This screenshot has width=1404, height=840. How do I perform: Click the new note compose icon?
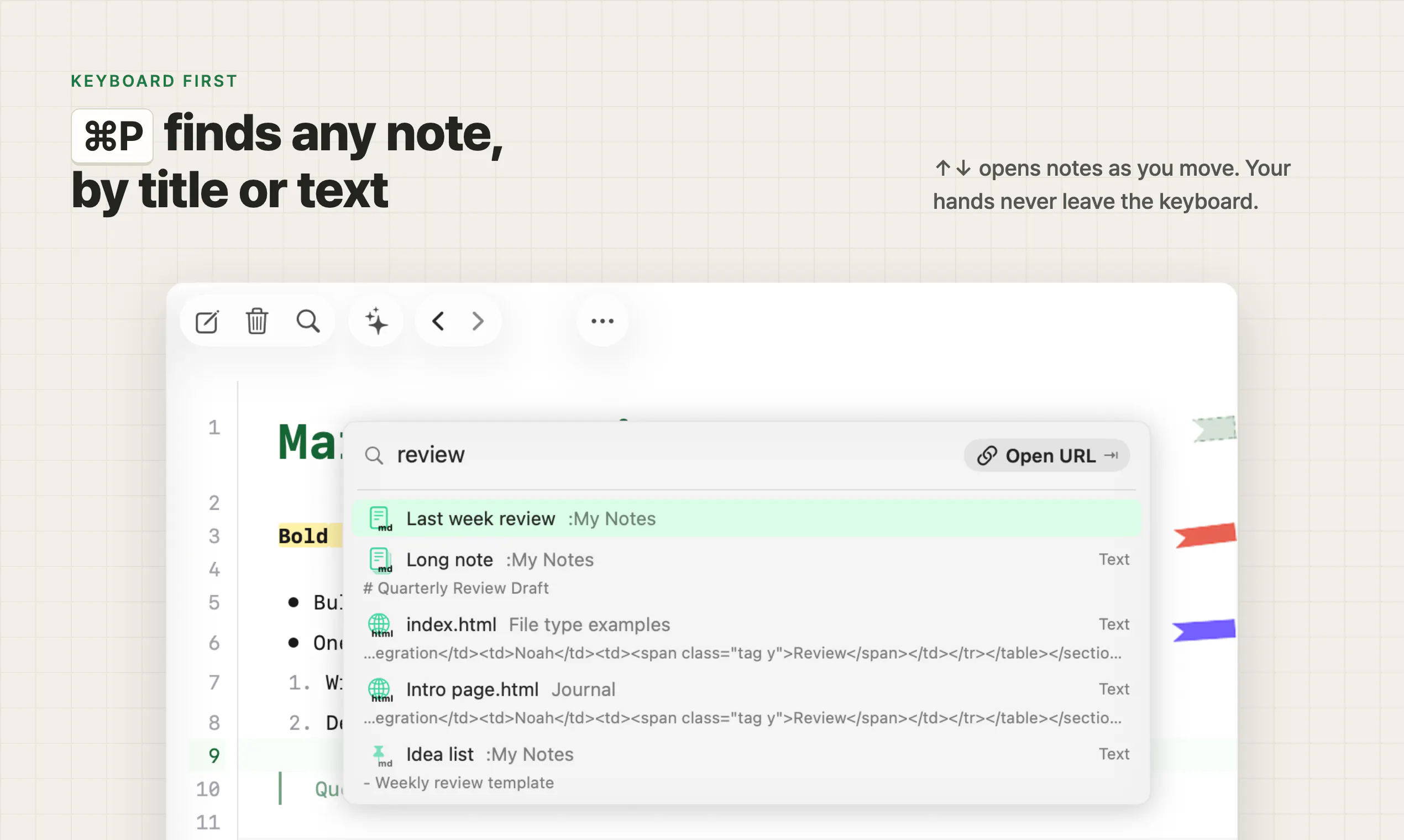(207, 322)
